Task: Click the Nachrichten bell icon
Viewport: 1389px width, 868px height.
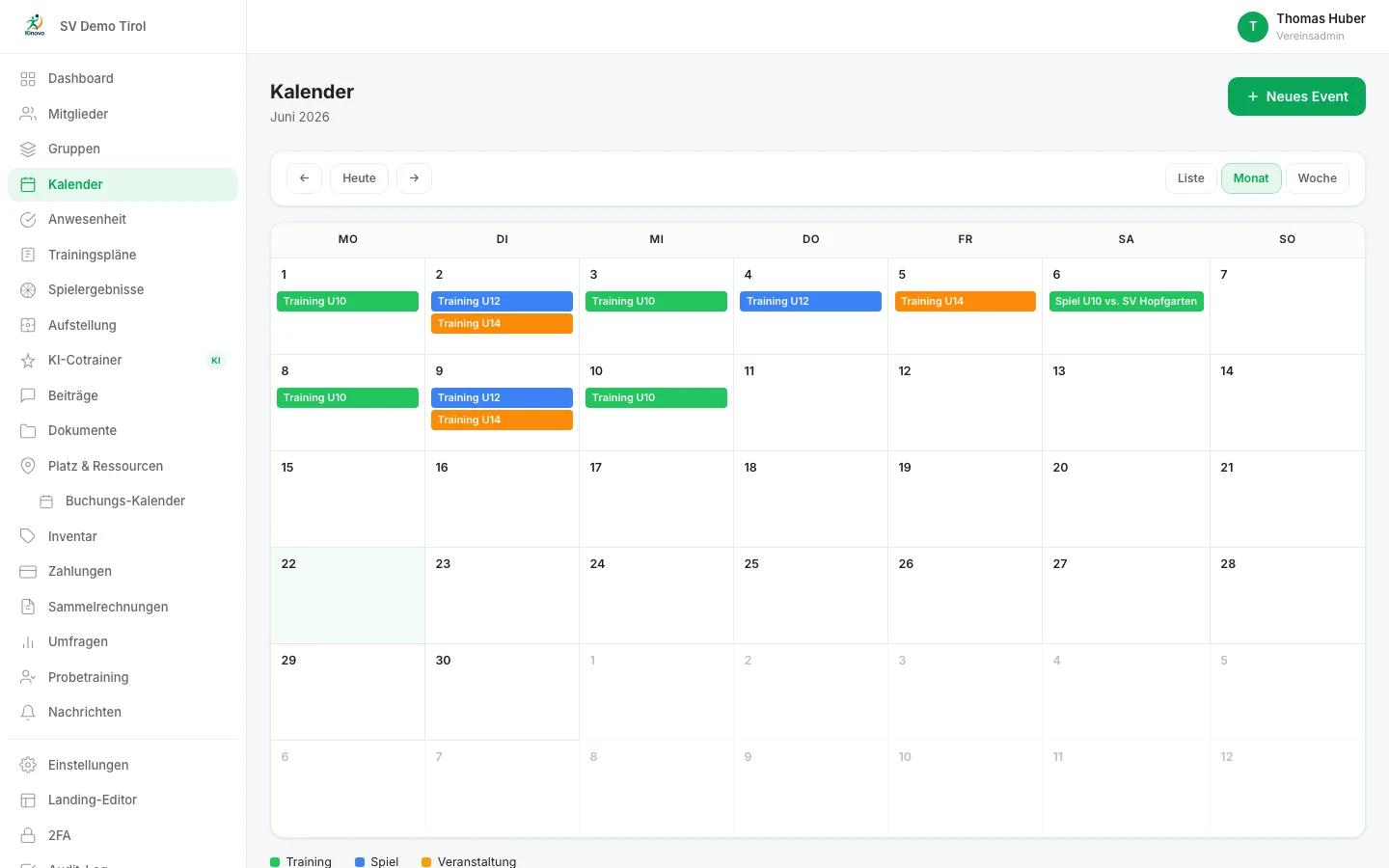Action: pyautogui.click(x=28, y=713)
